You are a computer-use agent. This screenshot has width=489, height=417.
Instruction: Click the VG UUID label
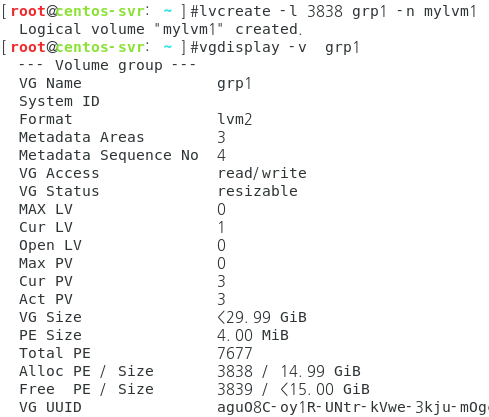click(x=50, y=407)
